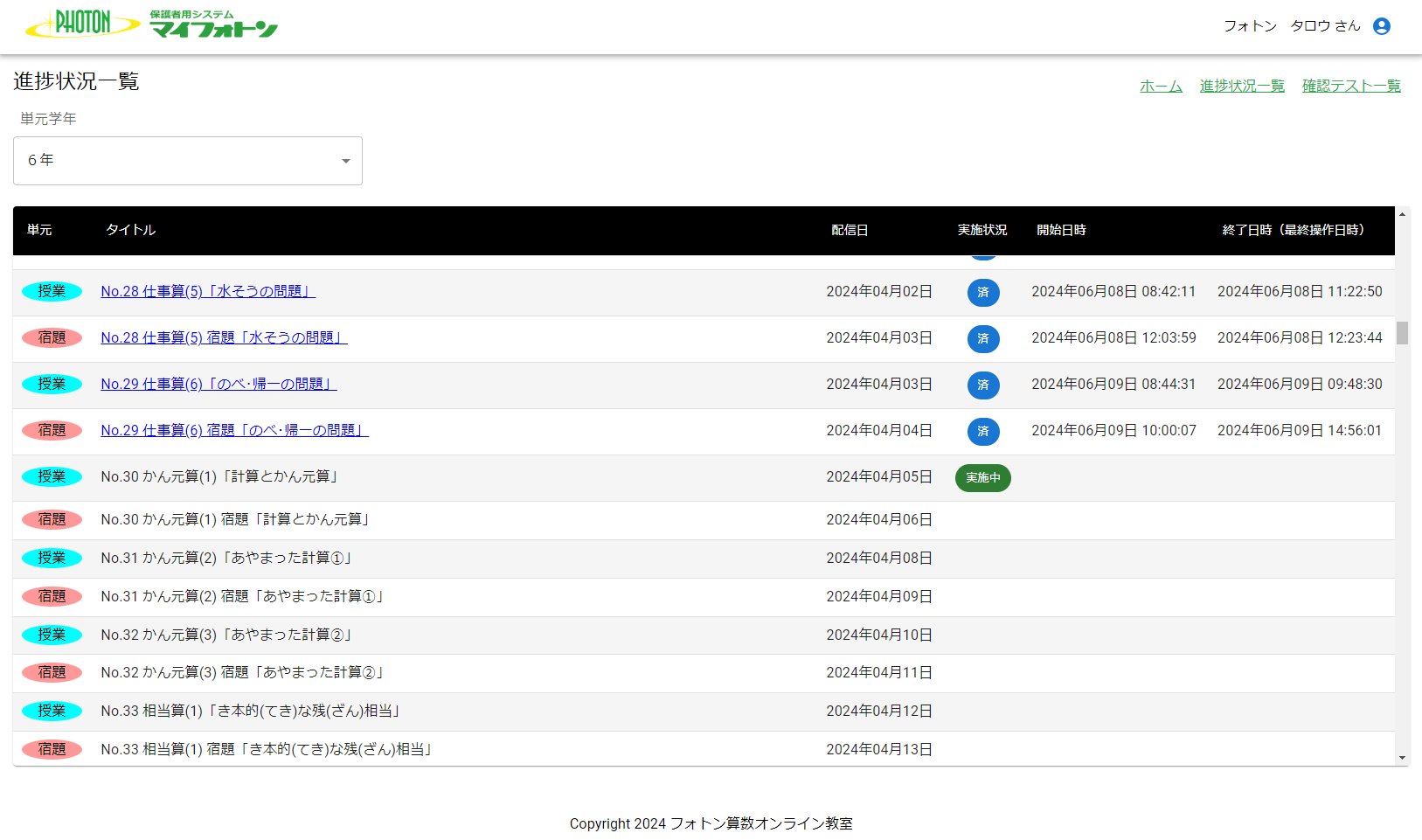The height and width of the screenshot is (840, 1422).
Task: Click the タイトル column header
Action: coord(131,230)
